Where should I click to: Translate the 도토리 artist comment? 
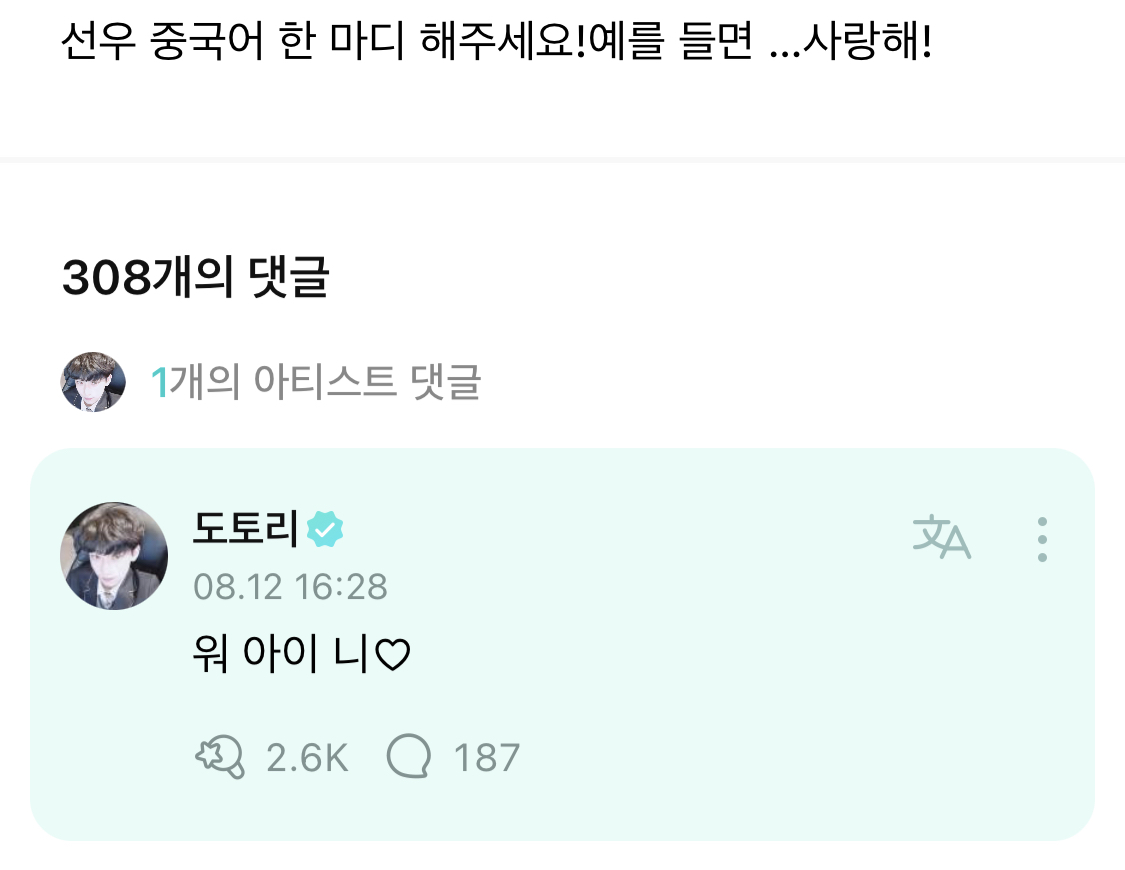(941, 538)
